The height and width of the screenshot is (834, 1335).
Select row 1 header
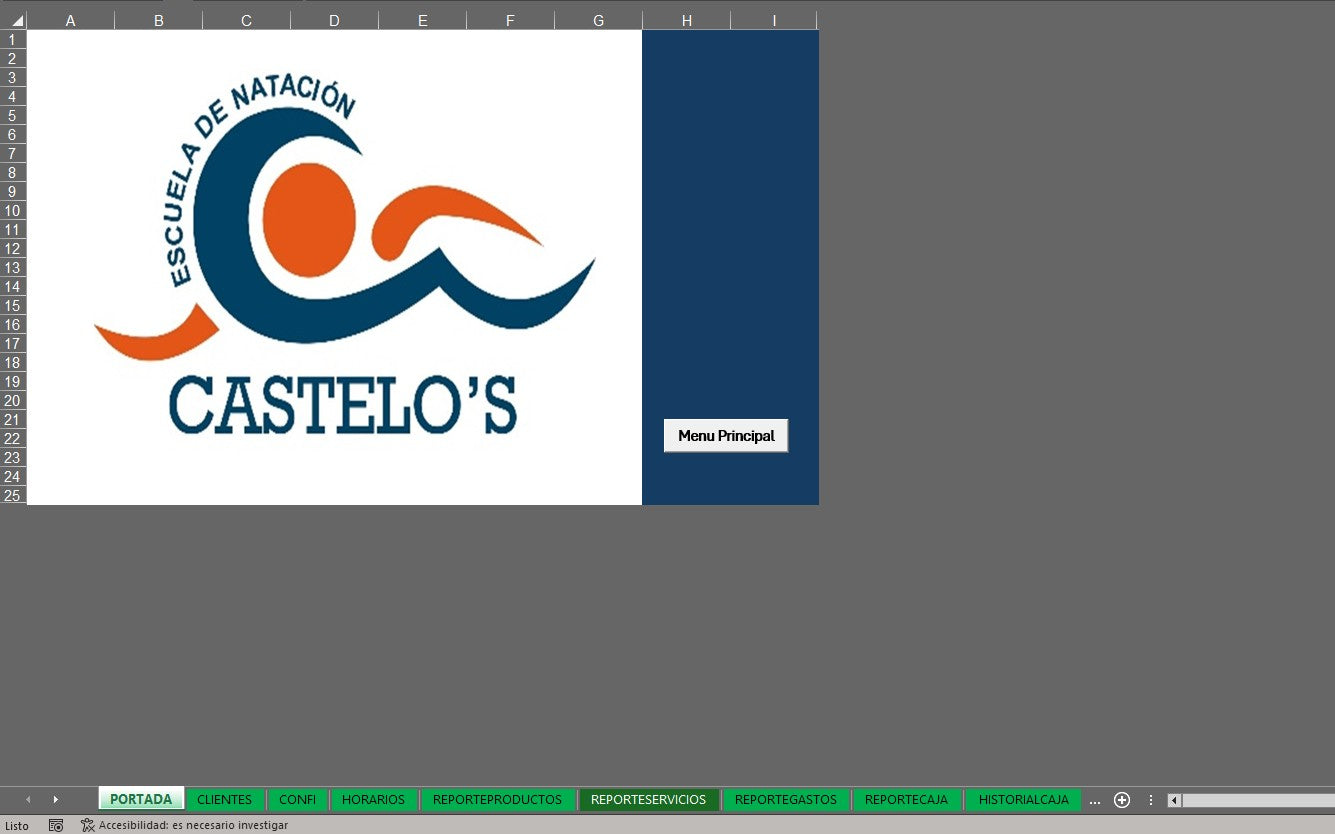tap(13, 40)
